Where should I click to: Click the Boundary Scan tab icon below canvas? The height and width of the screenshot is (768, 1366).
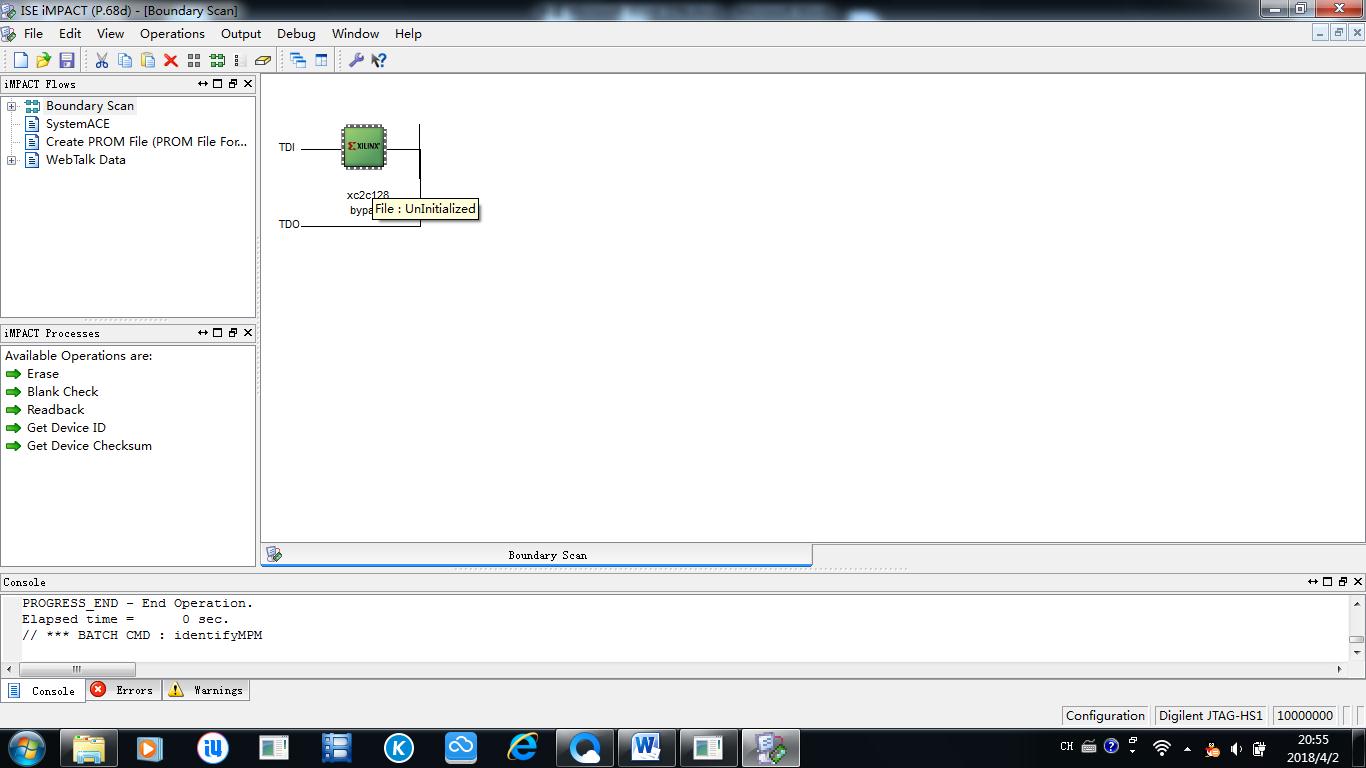274,555
